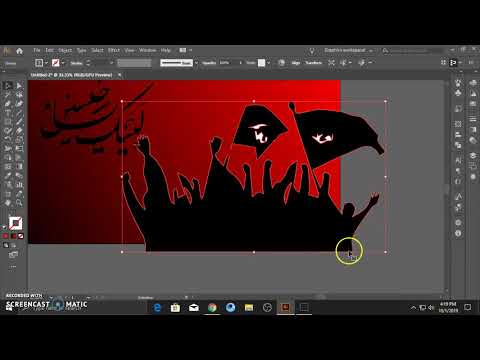Open the Help menu
Viewport: 480px width, 360px height.
(166, 50)
